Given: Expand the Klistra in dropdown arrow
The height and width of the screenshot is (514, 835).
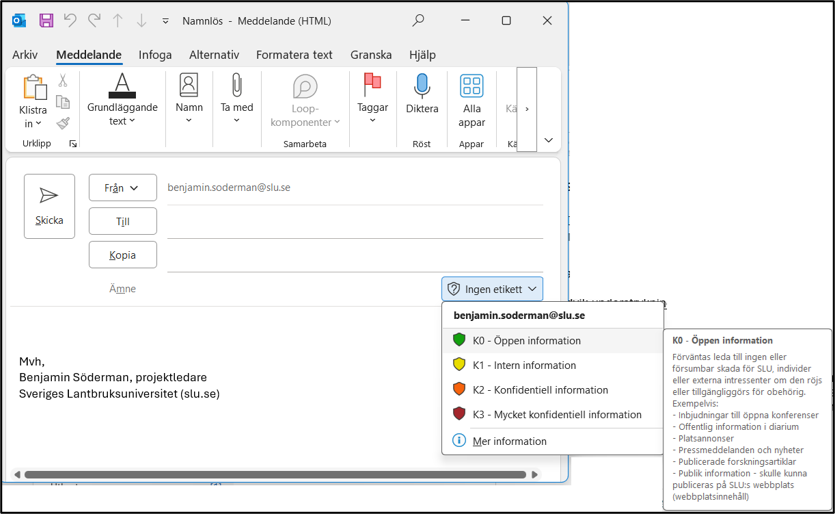Looking at the screenshot, I should click(x=38, y=124).
